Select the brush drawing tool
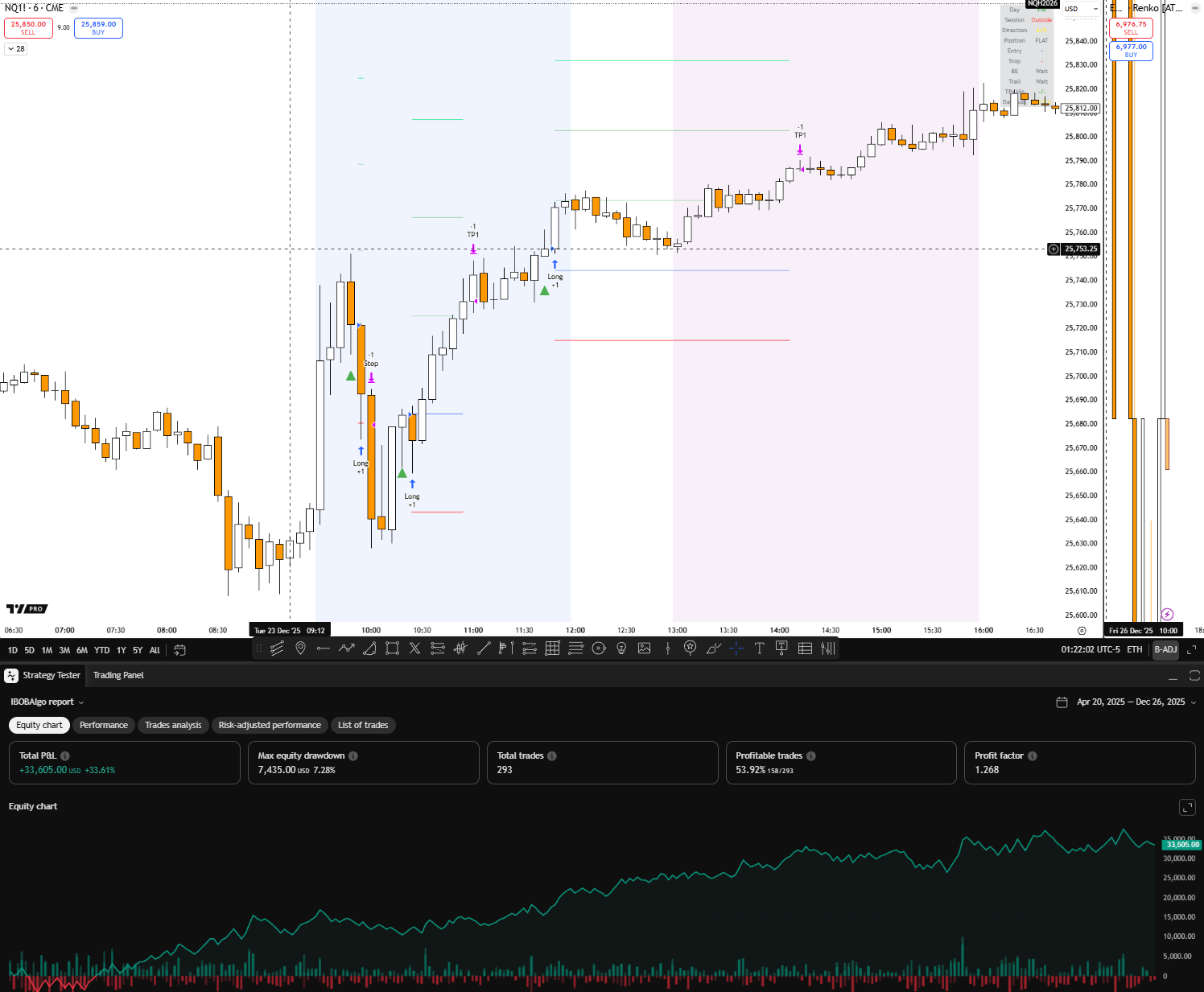This screenshot has width=1204, height=992. click(x=713, y=648)
